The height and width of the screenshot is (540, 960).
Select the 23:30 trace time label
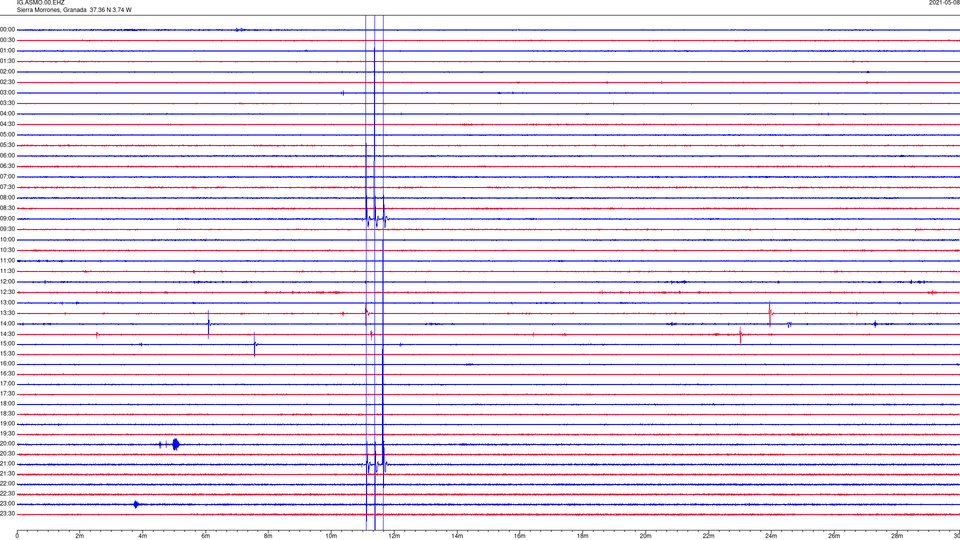point(7,514)
